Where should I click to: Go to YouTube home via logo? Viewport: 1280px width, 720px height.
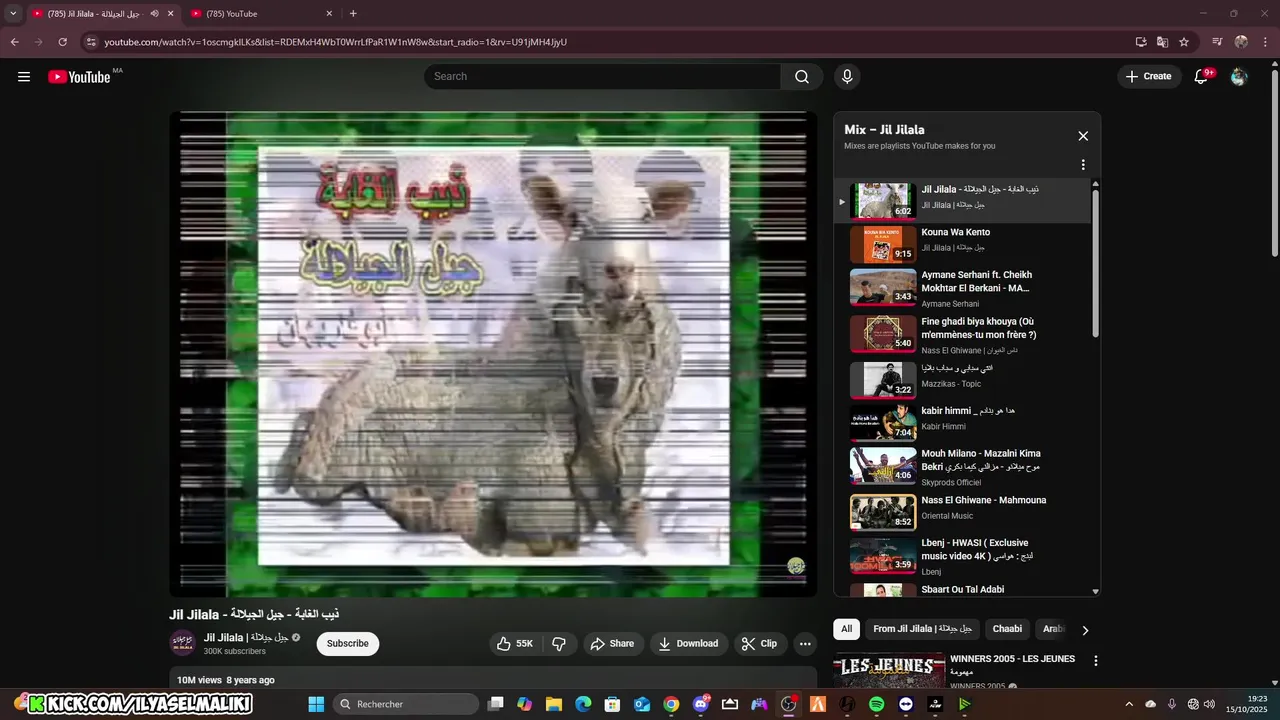point(79,77)
